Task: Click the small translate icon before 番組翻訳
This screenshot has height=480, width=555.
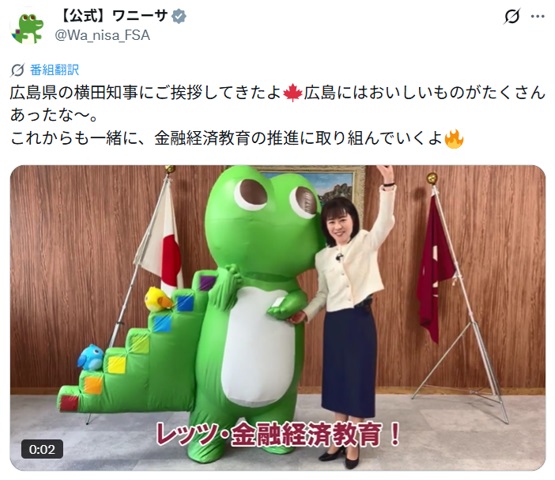Action: (17, 70)
